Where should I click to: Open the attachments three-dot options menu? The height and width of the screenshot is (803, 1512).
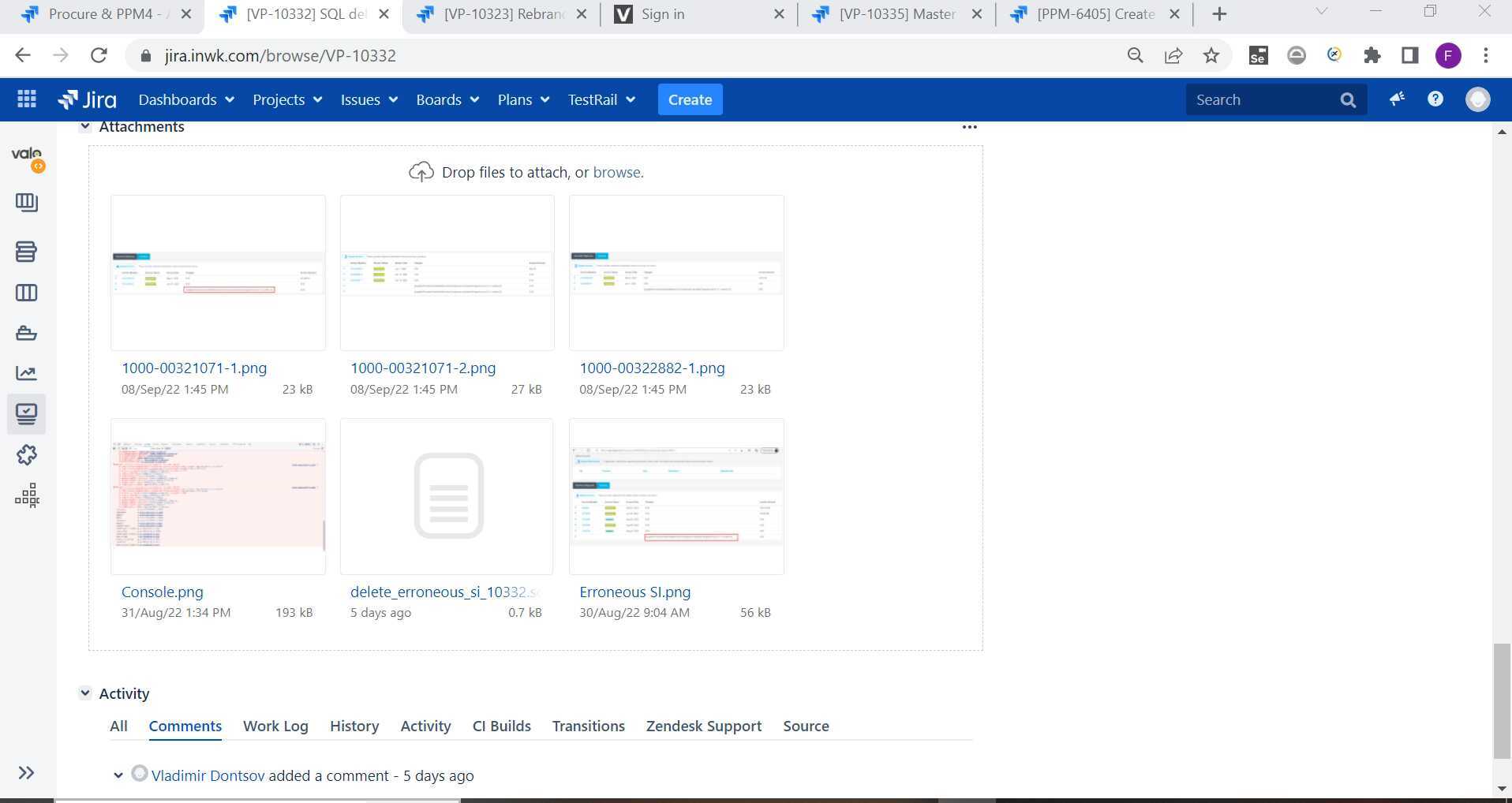(x=969, y=127)
